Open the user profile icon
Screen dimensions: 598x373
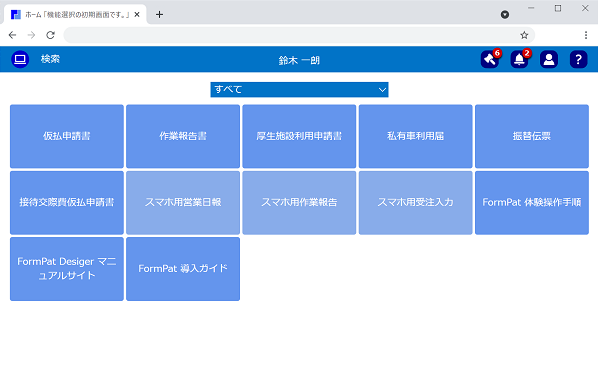[549, 59]
